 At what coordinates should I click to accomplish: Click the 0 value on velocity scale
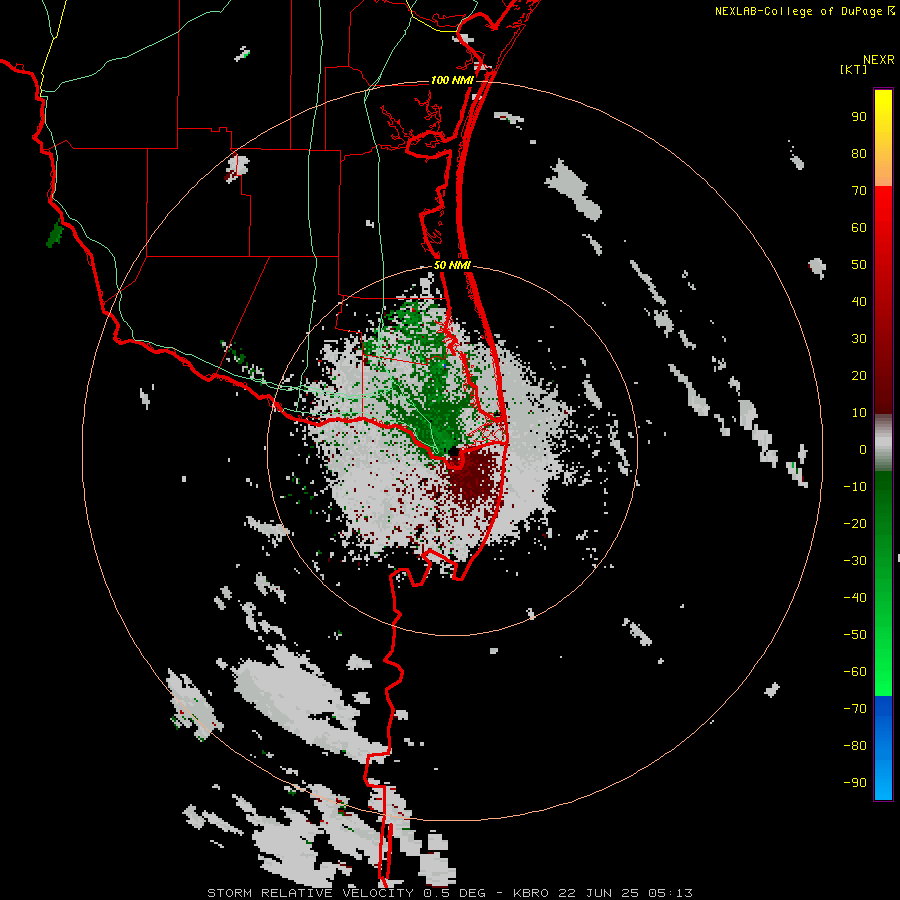863,450
